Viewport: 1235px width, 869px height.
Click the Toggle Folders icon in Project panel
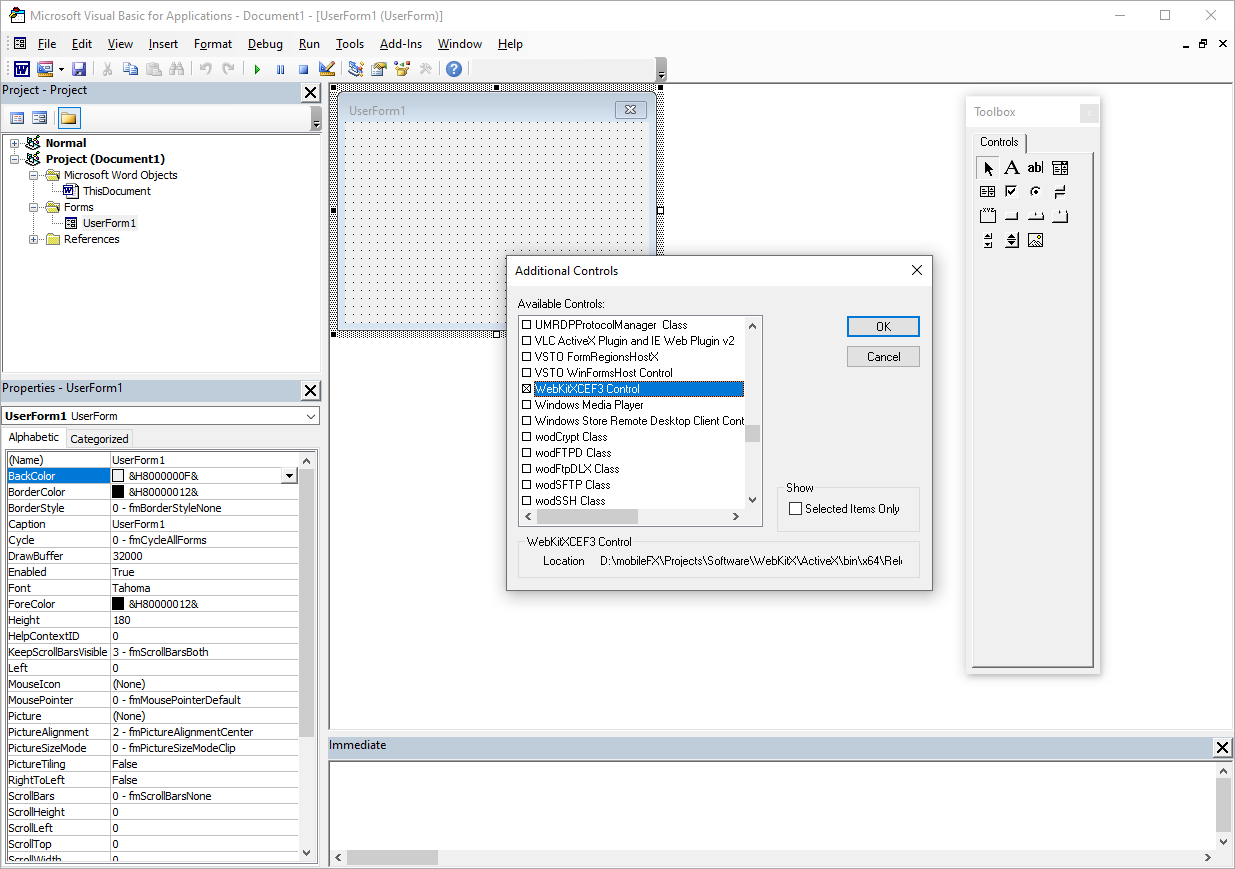click(x=68, y=118)
